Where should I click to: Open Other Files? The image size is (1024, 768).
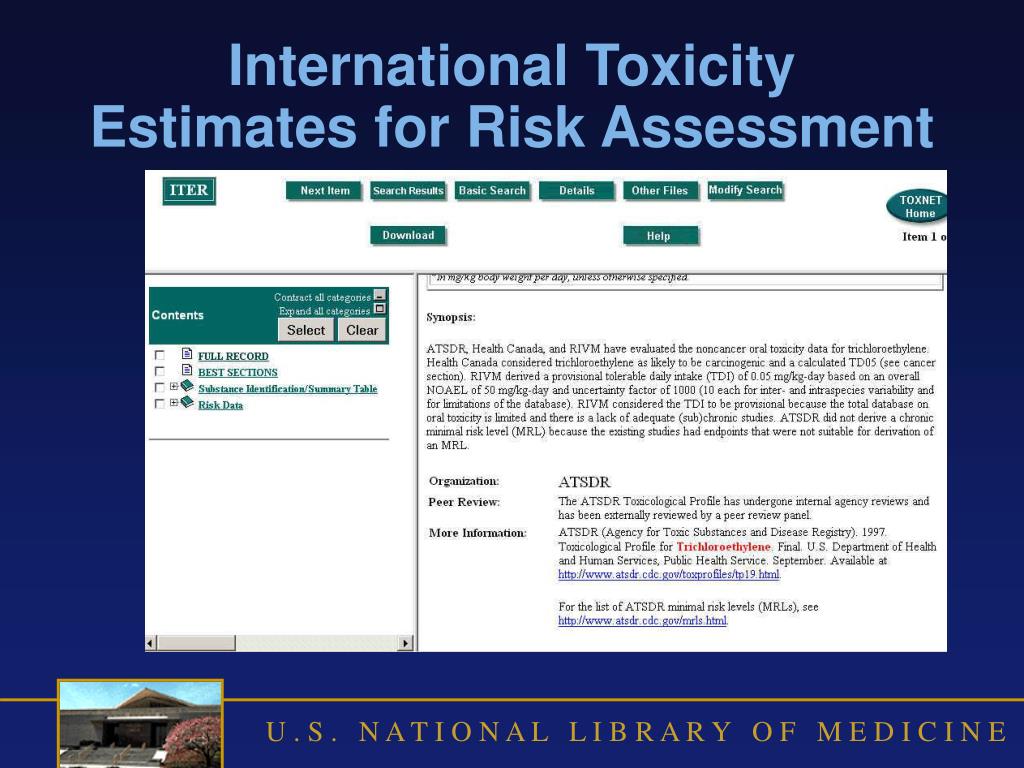coord(660,191)
